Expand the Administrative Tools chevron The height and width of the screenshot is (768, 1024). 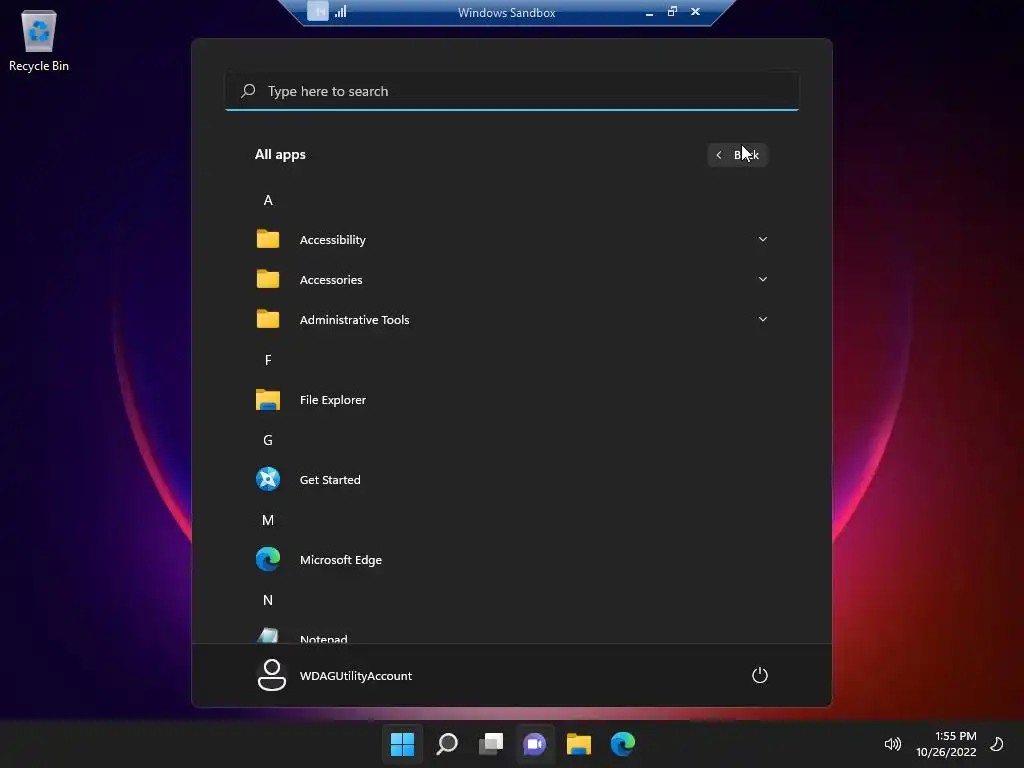click(x=762, y=319)
